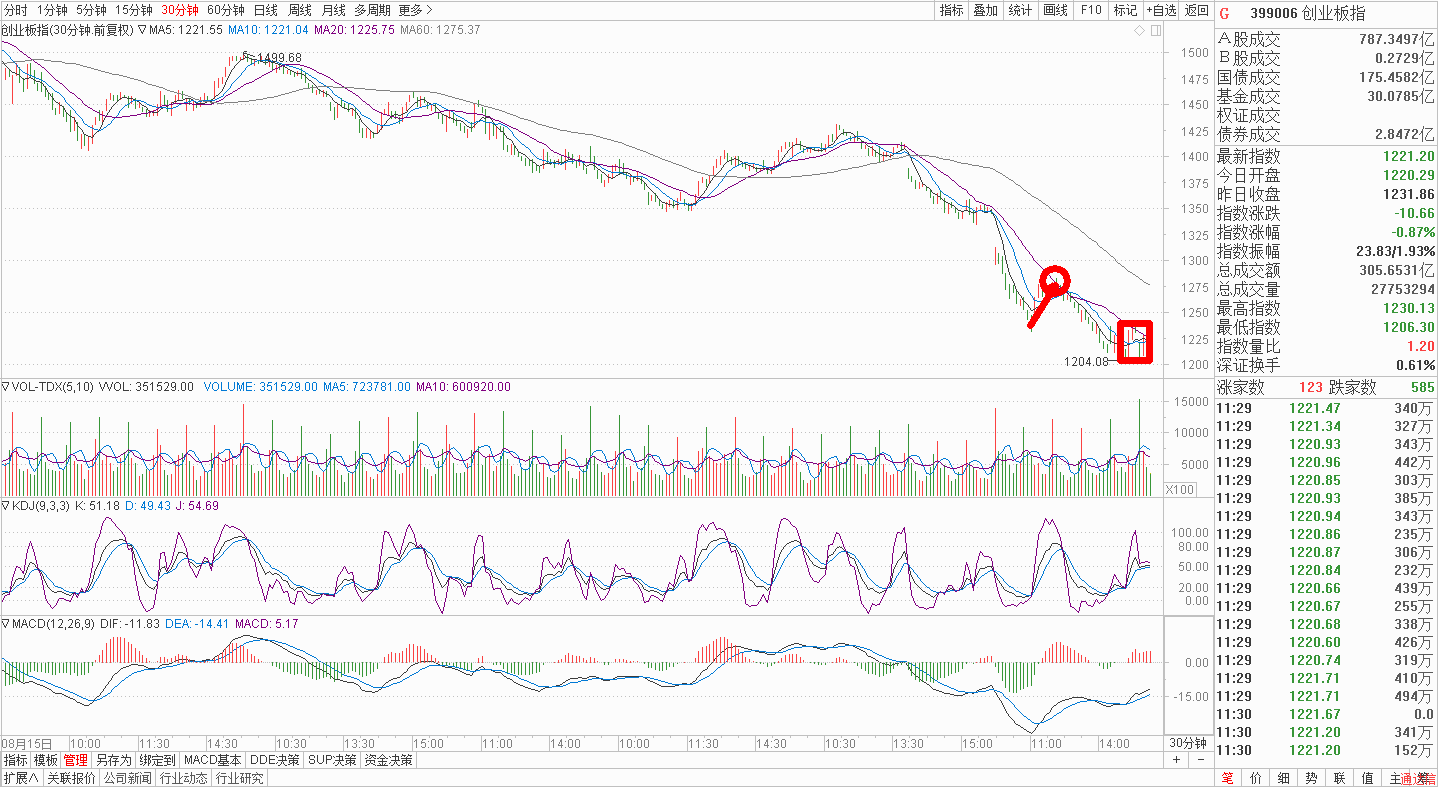This screenshot has height=787, width=1438.
Task: Switch to the 分时 intraday view
Action: 16,10
